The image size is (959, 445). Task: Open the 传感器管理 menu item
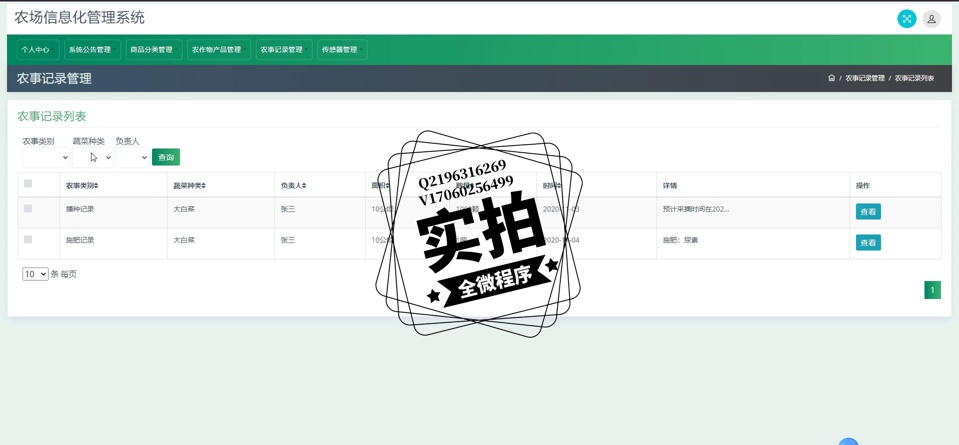340,49
